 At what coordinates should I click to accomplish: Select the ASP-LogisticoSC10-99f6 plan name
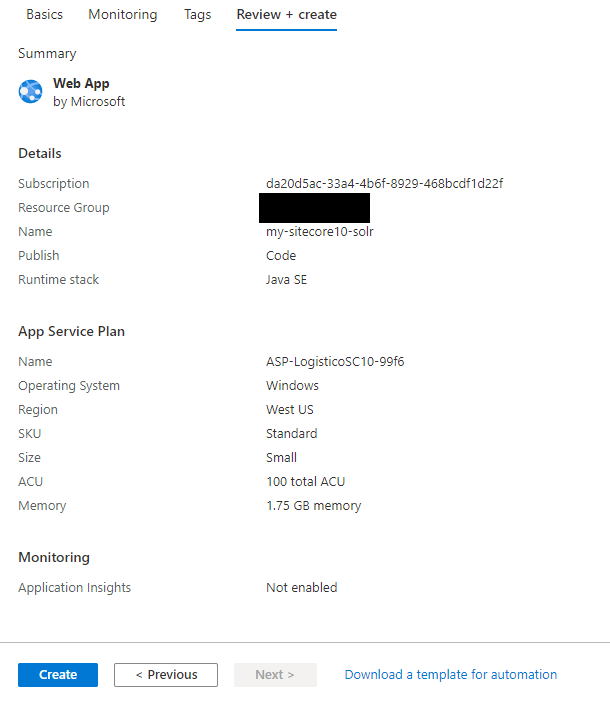(335, 362)
